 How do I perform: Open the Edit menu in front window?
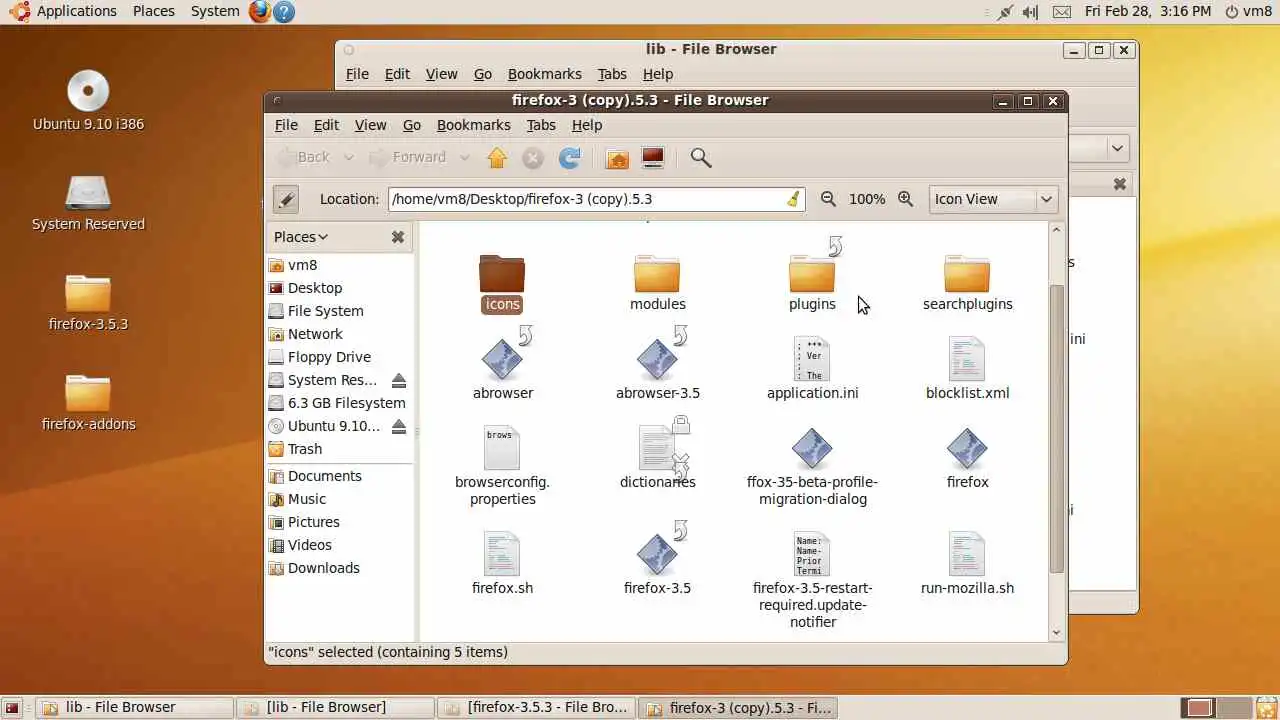[x=326, y=125]
